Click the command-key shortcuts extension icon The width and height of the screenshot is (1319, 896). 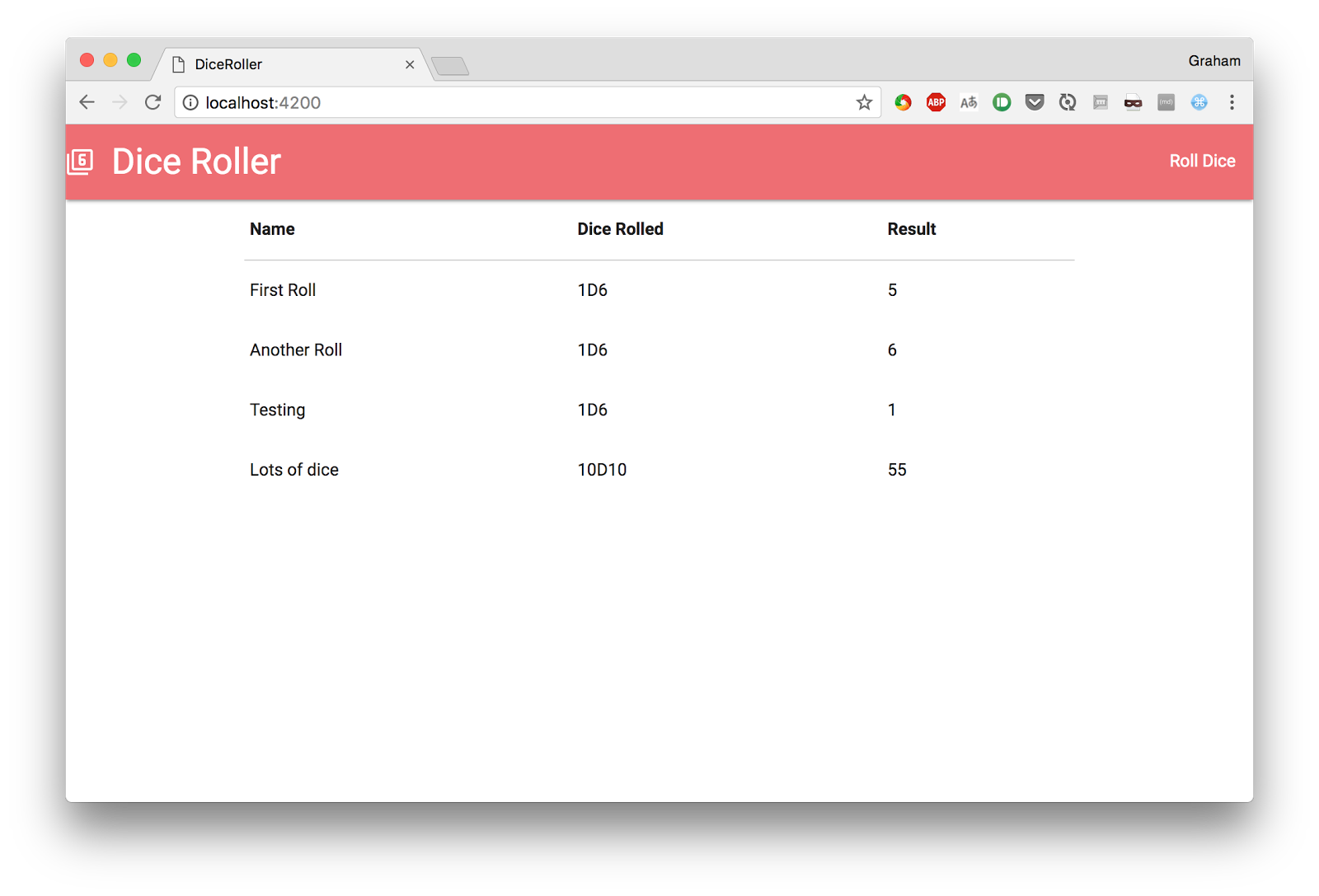[1199, 102]
